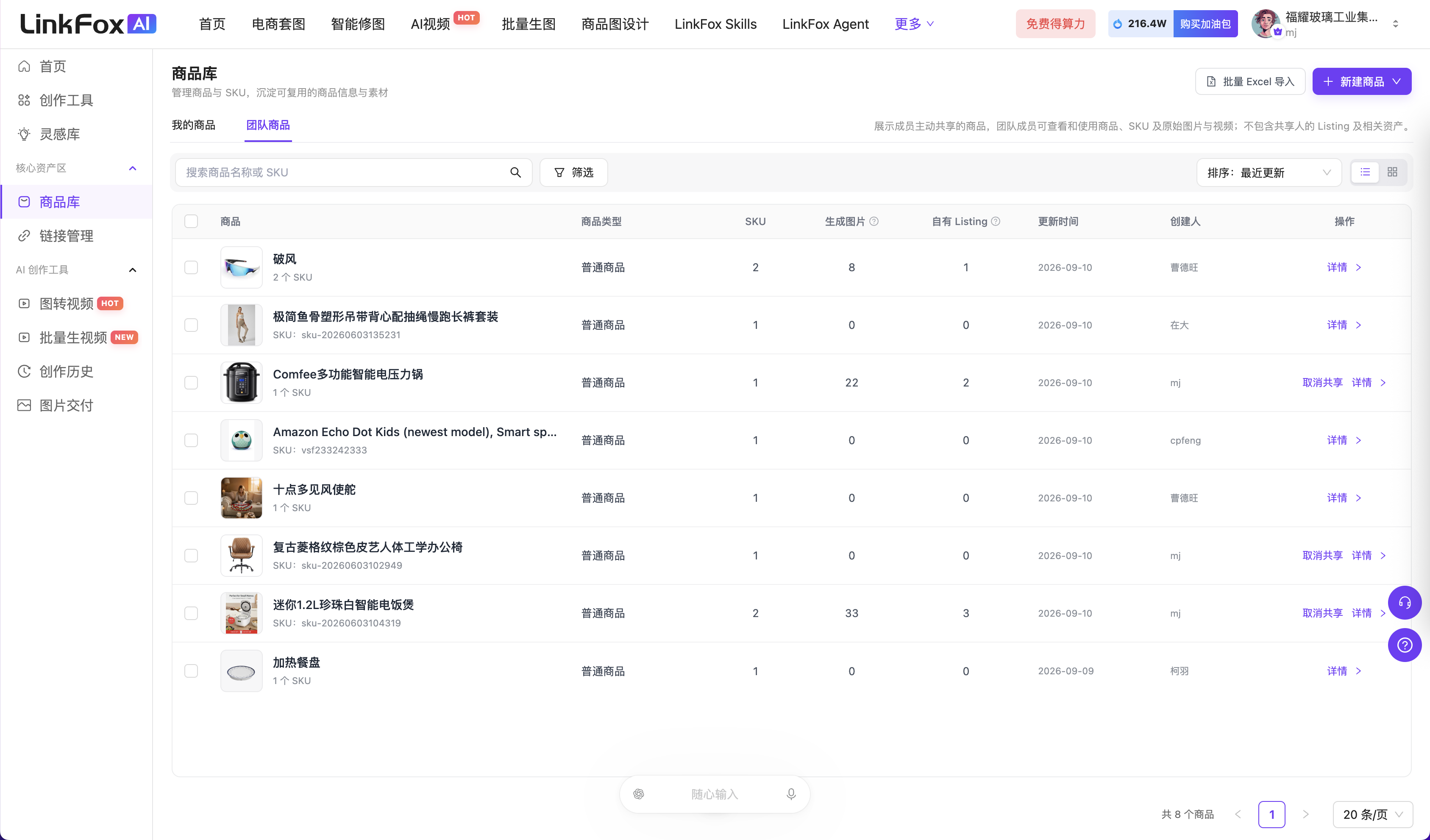Viewport: 1430px width, 840px height.
Task: Check the 加热餐盘 row checkbox
Action: click(x=191, y=671)
